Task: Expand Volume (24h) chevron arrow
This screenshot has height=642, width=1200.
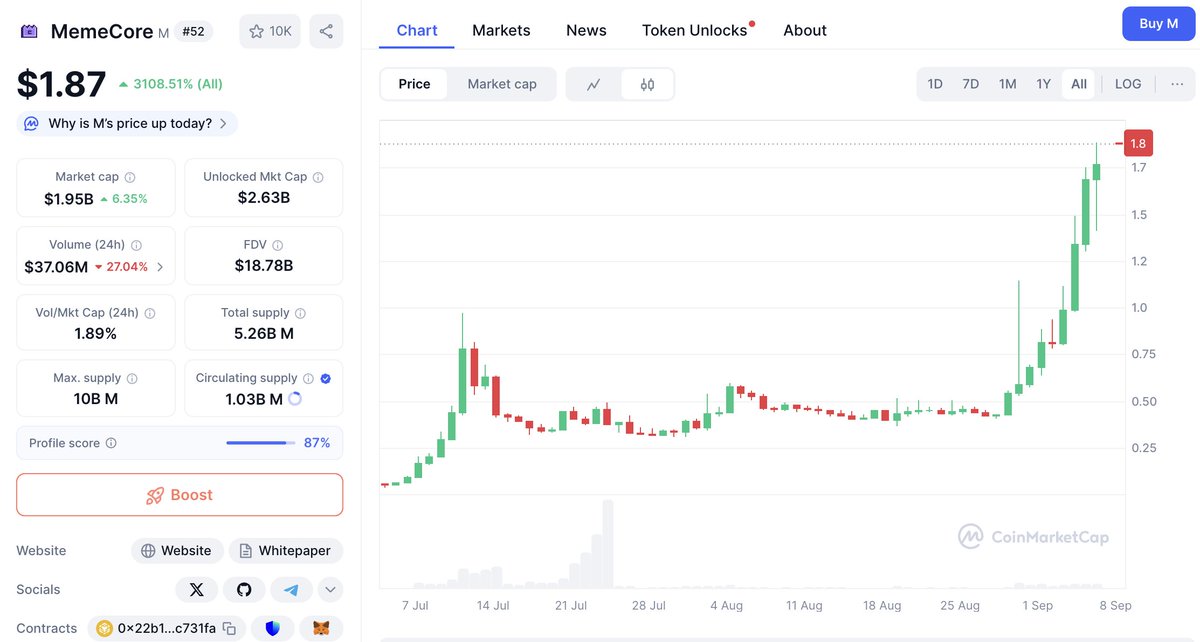Action: tap(161, 267)
